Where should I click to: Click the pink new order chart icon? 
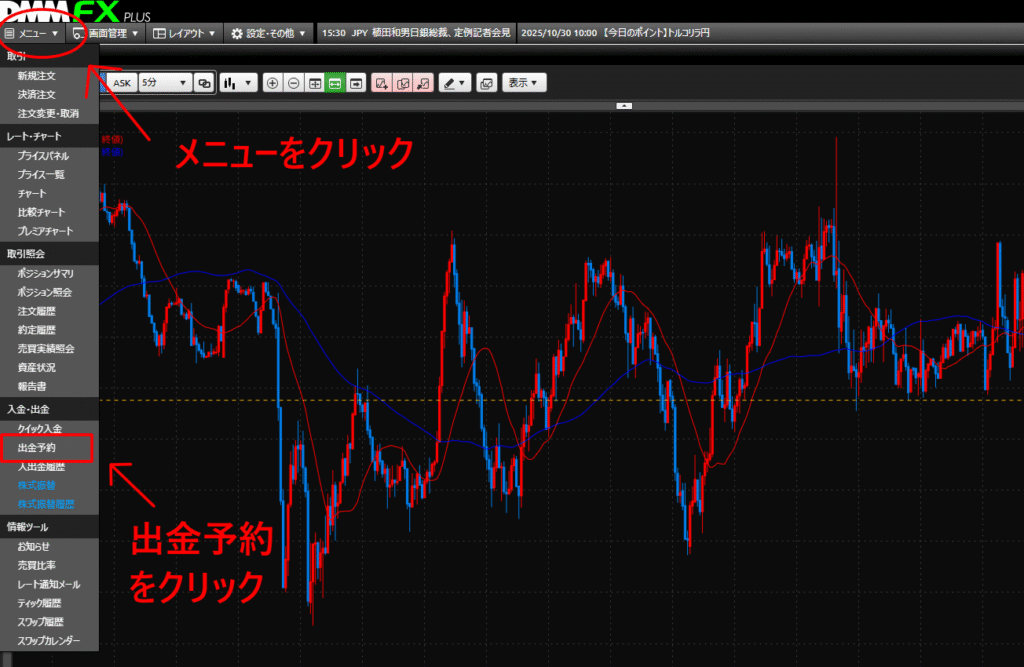click(x=381, y=83)
